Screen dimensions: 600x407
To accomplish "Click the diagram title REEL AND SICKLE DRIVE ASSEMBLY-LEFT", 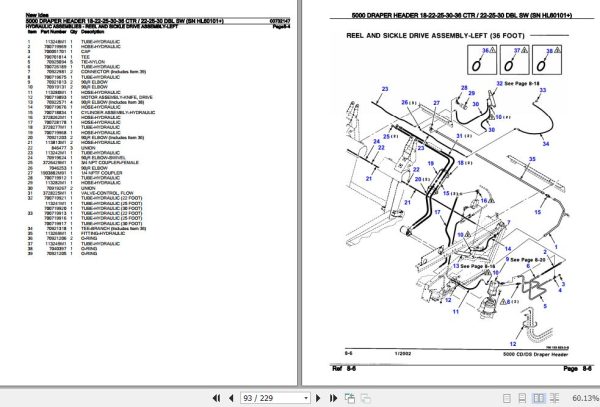I will [435, 36].
